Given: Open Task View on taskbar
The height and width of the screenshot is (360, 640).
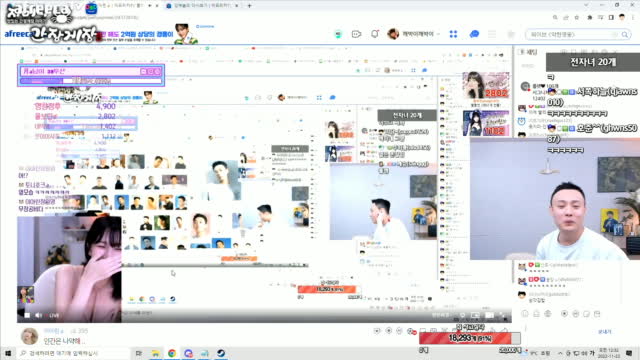Looking at the screenshot, I should tap(139, 353).
